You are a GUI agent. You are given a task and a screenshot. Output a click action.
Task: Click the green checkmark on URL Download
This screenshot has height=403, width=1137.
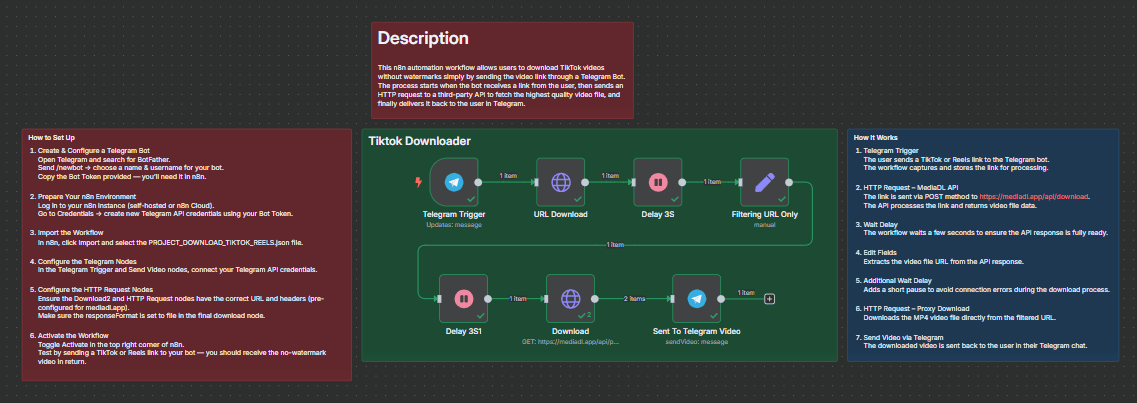point(578,199)
